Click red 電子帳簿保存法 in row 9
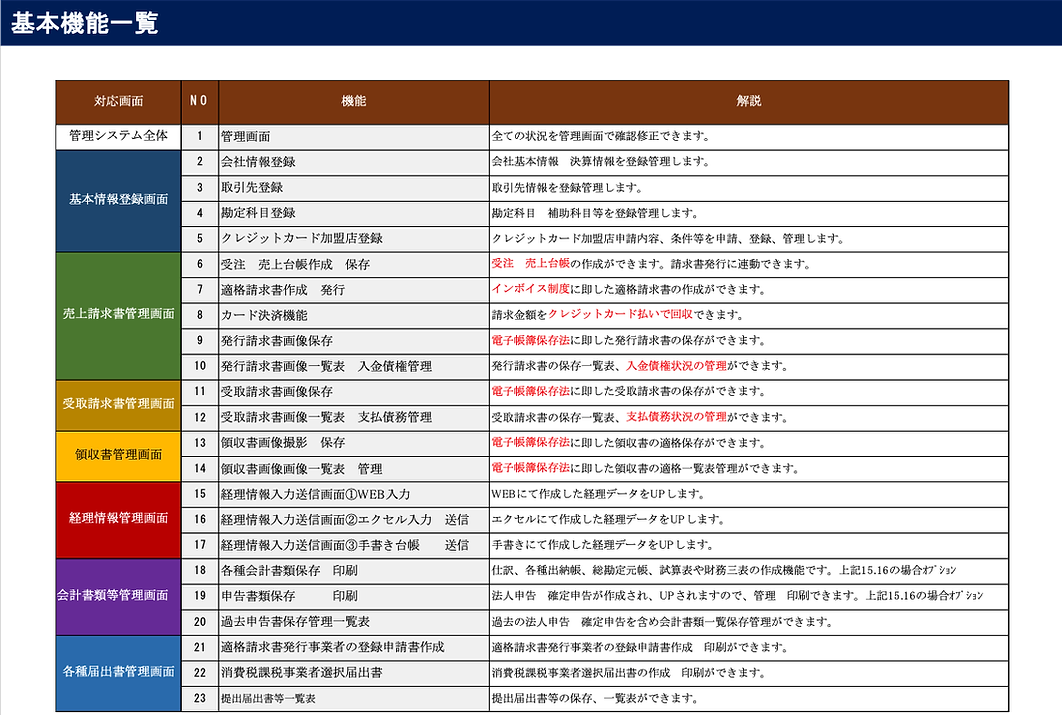Screen dimensions: 1062x715 (x=530, y=341)
